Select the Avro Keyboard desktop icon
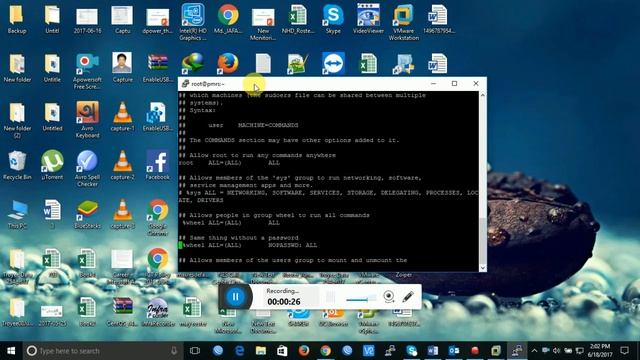This screenshot has width=640, height=360. point(87,120)
